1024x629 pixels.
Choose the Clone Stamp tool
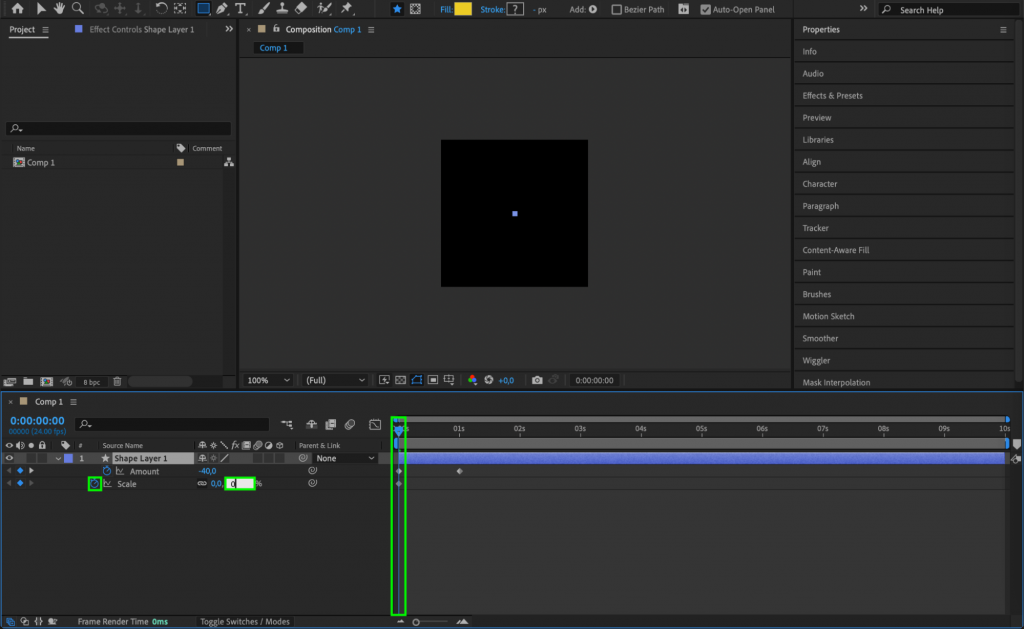(280, 8)
